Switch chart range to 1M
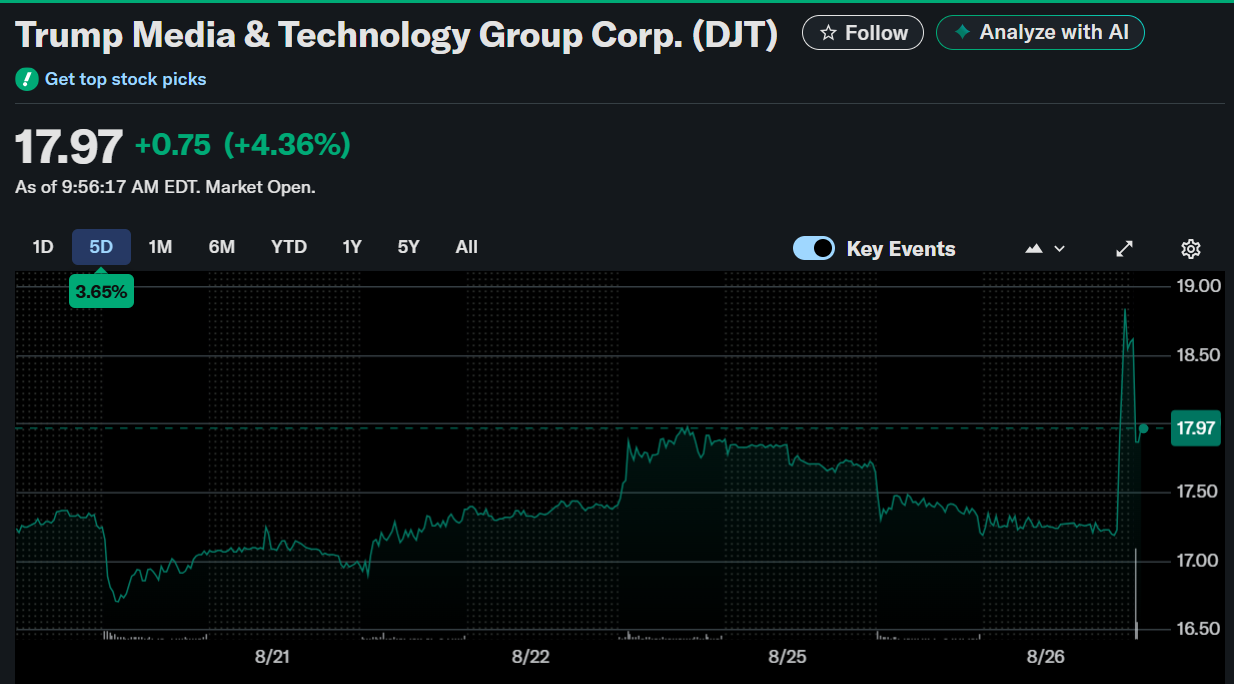 pyautogui.click(x=160, y=247)
